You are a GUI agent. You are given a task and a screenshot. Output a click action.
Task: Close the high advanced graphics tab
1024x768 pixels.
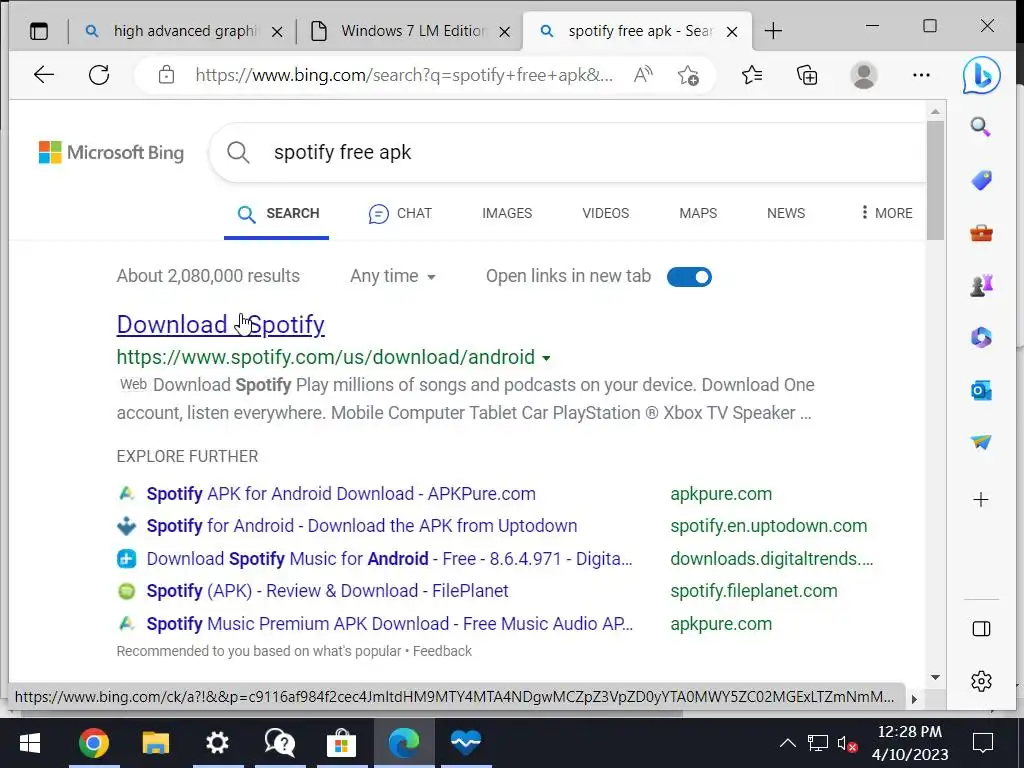(278, 31)
